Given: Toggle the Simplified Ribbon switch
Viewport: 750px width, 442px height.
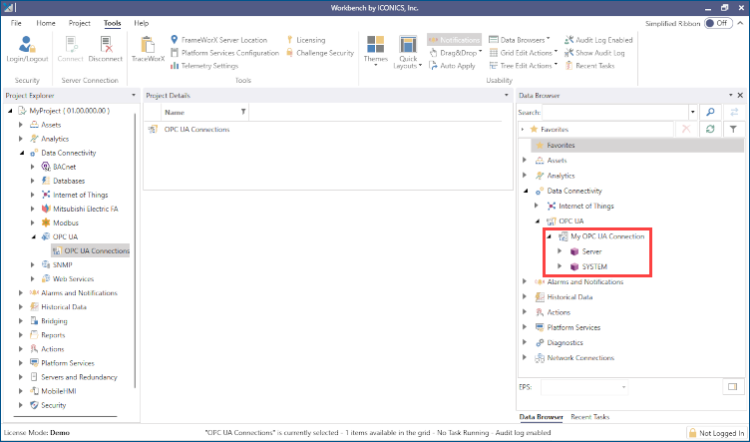Looking at the screenshot, I should tap(717, 22).
